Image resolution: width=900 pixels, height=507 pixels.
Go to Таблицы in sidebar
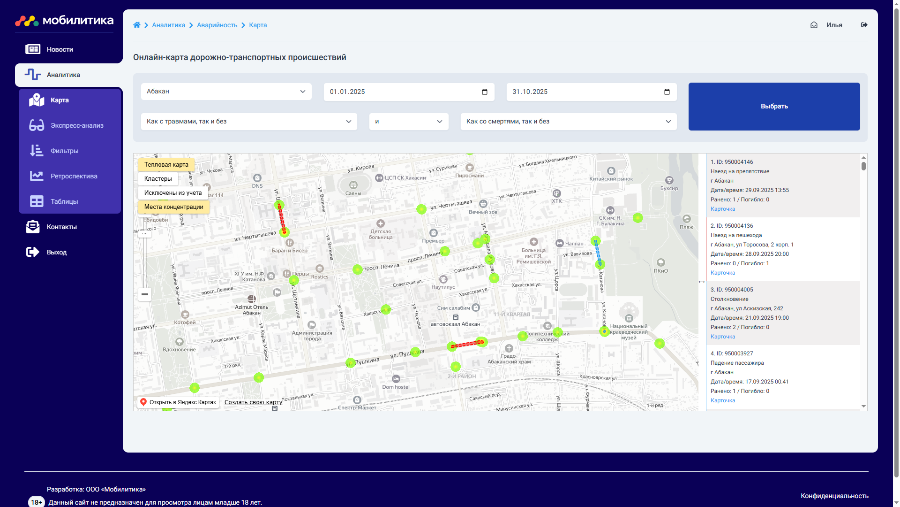coord(63,201)
